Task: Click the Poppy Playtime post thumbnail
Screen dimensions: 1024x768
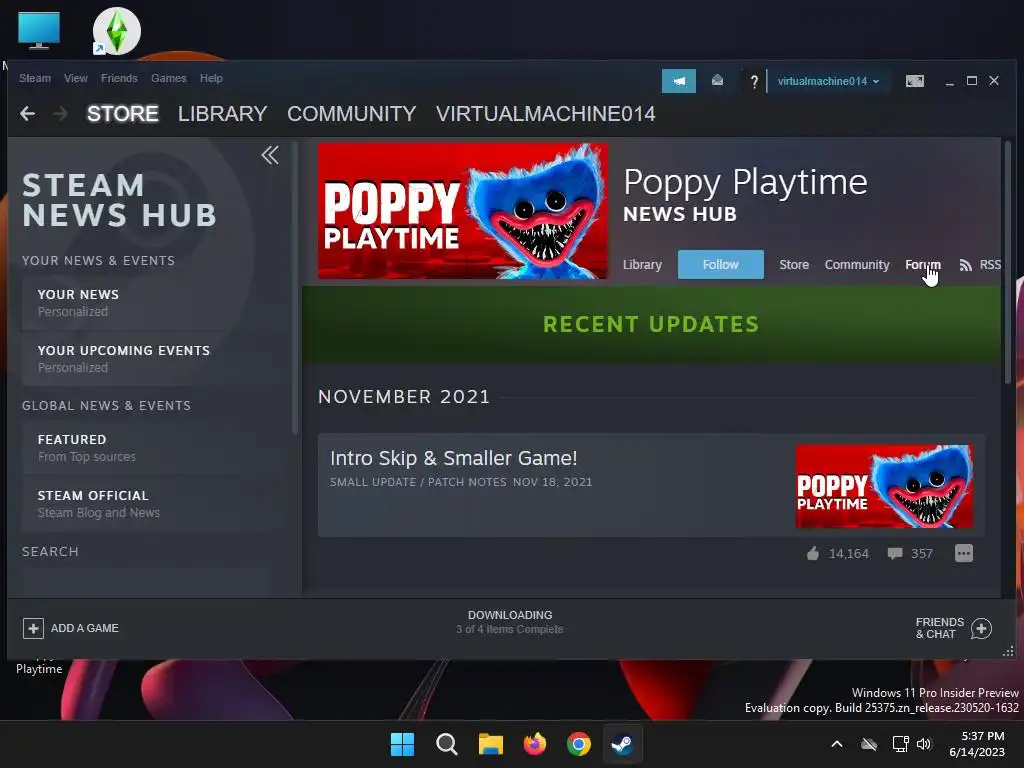Action: tap(884, 487)
